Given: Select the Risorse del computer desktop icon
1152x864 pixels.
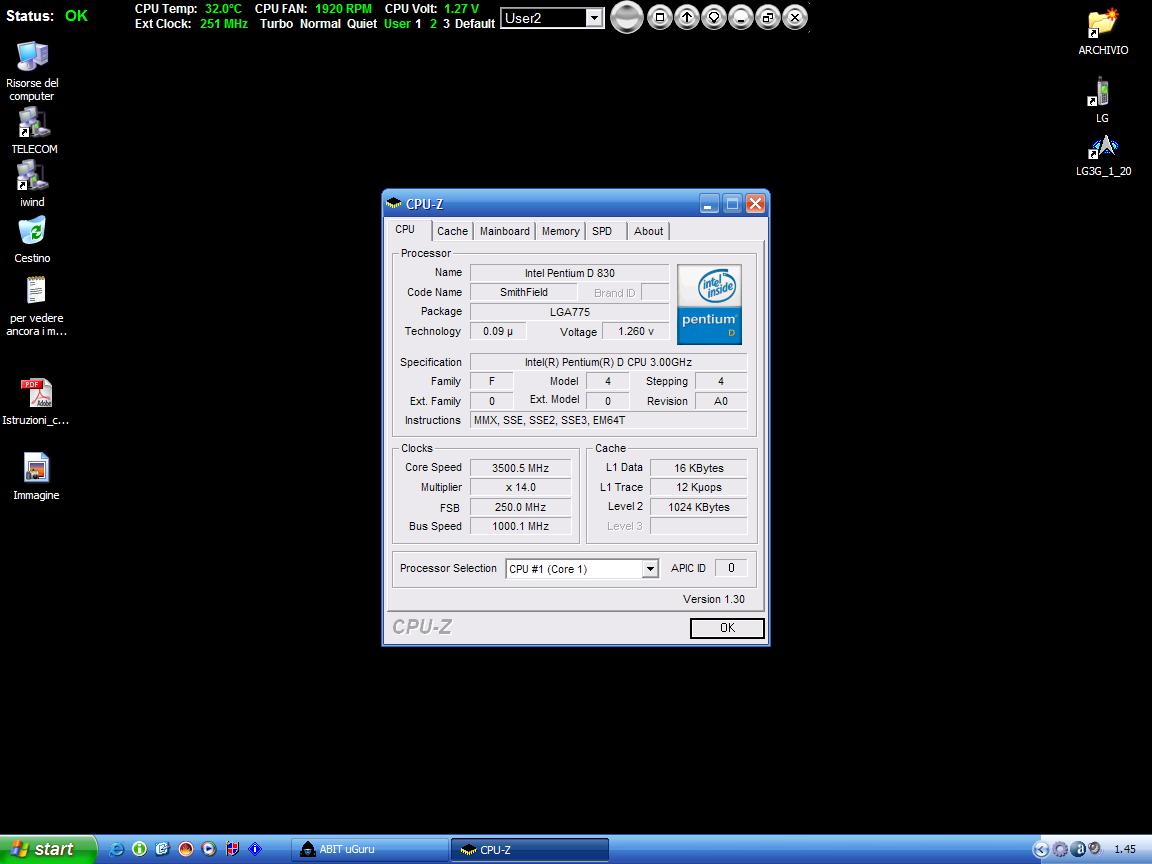Looking at the screenshot, I should tap(32, 71).
